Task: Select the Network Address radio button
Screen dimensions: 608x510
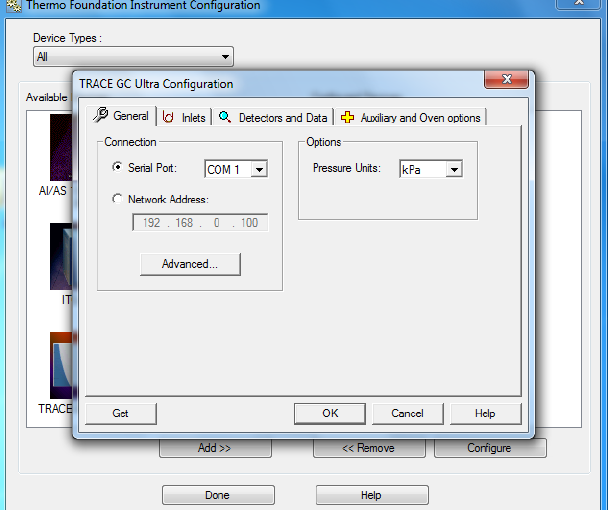Action: 117,199
